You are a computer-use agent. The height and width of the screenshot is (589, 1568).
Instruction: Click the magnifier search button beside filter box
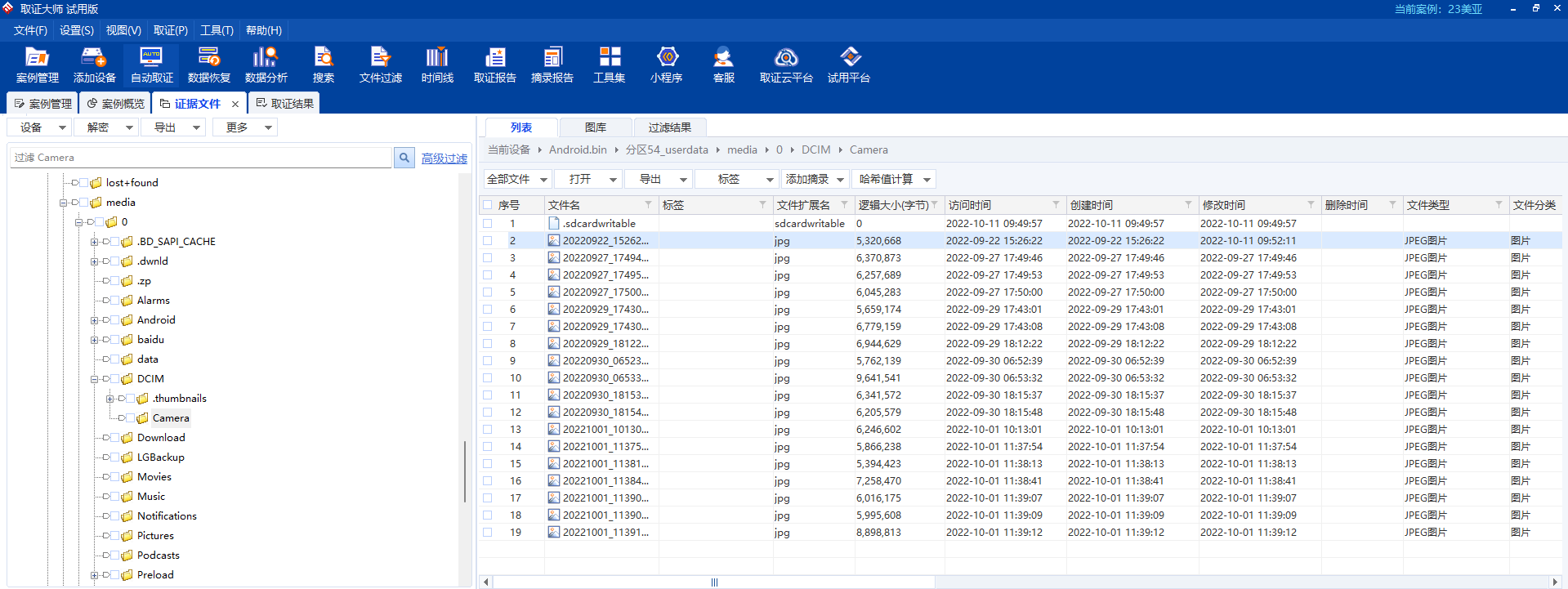404,158
